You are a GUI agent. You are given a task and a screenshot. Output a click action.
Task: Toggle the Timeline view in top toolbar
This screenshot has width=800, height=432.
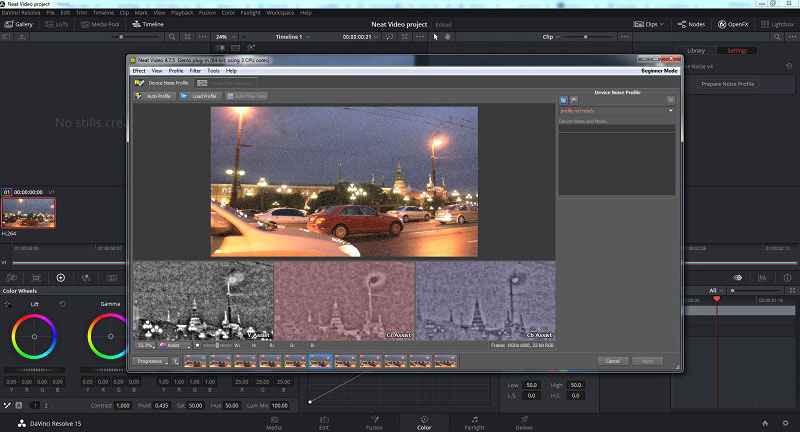[x=148, y=24]
